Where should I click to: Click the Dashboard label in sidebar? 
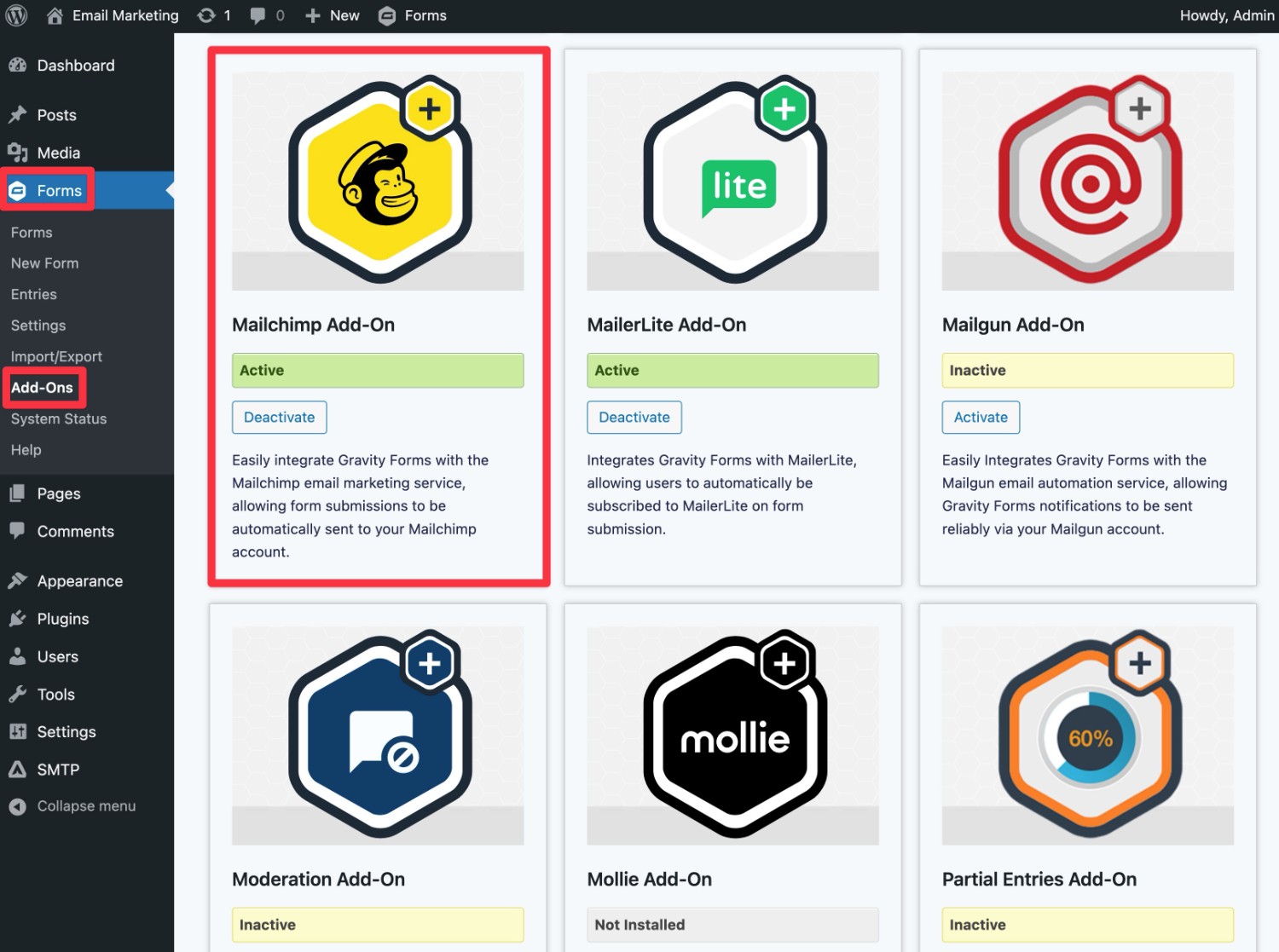click(x=76, y=66)
